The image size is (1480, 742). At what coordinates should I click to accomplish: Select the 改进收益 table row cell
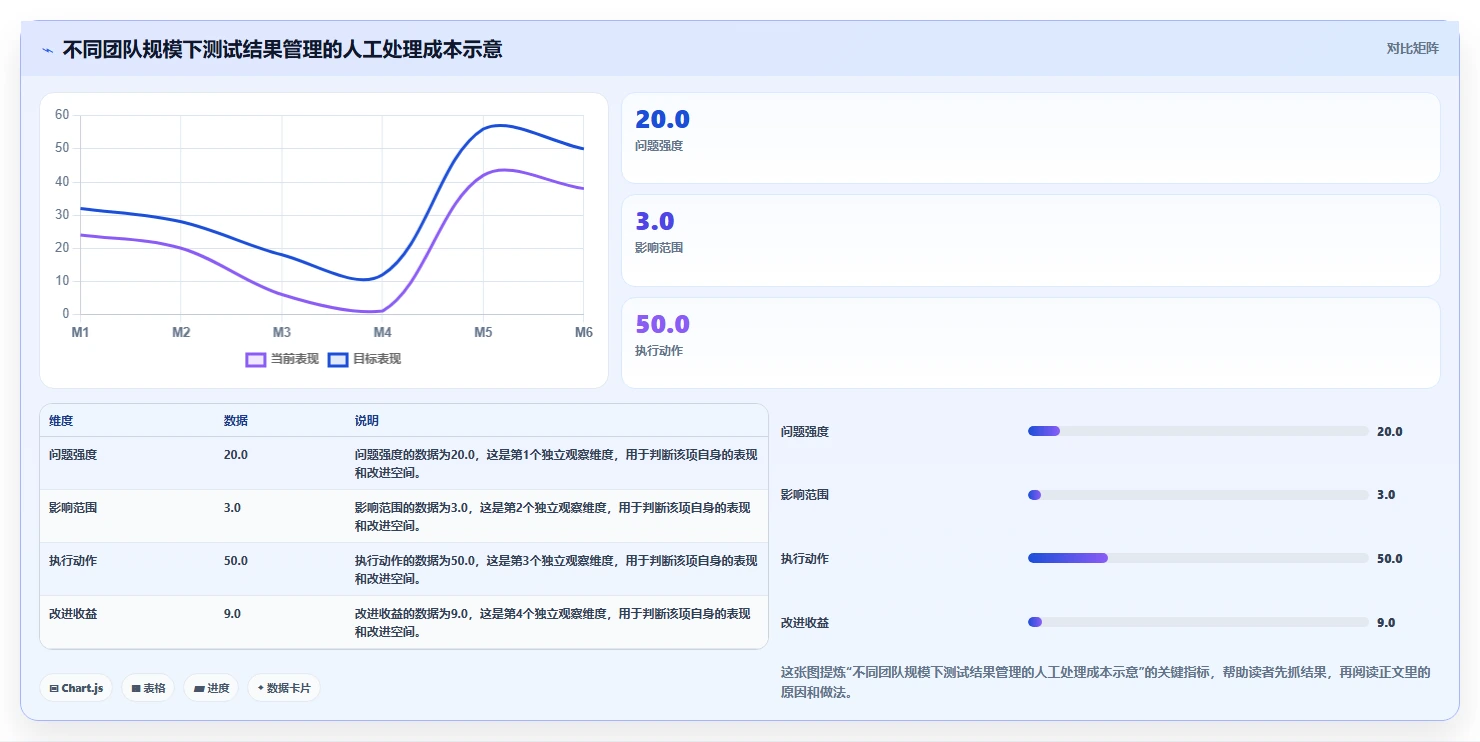[73, 613]
